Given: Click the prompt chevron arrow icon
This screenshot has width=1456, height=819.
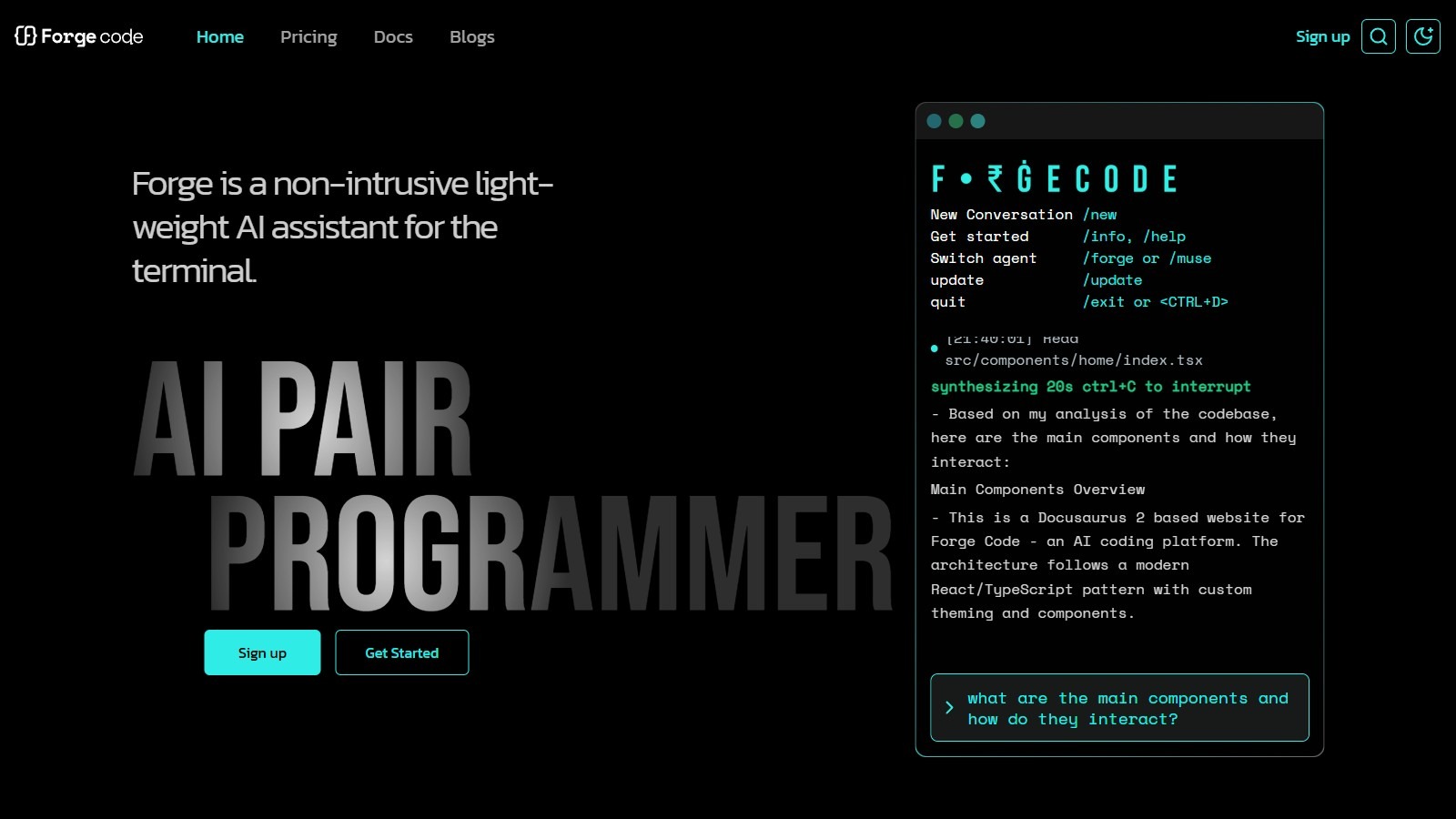Looking at the screenshot, I should [x=949, y=708].
